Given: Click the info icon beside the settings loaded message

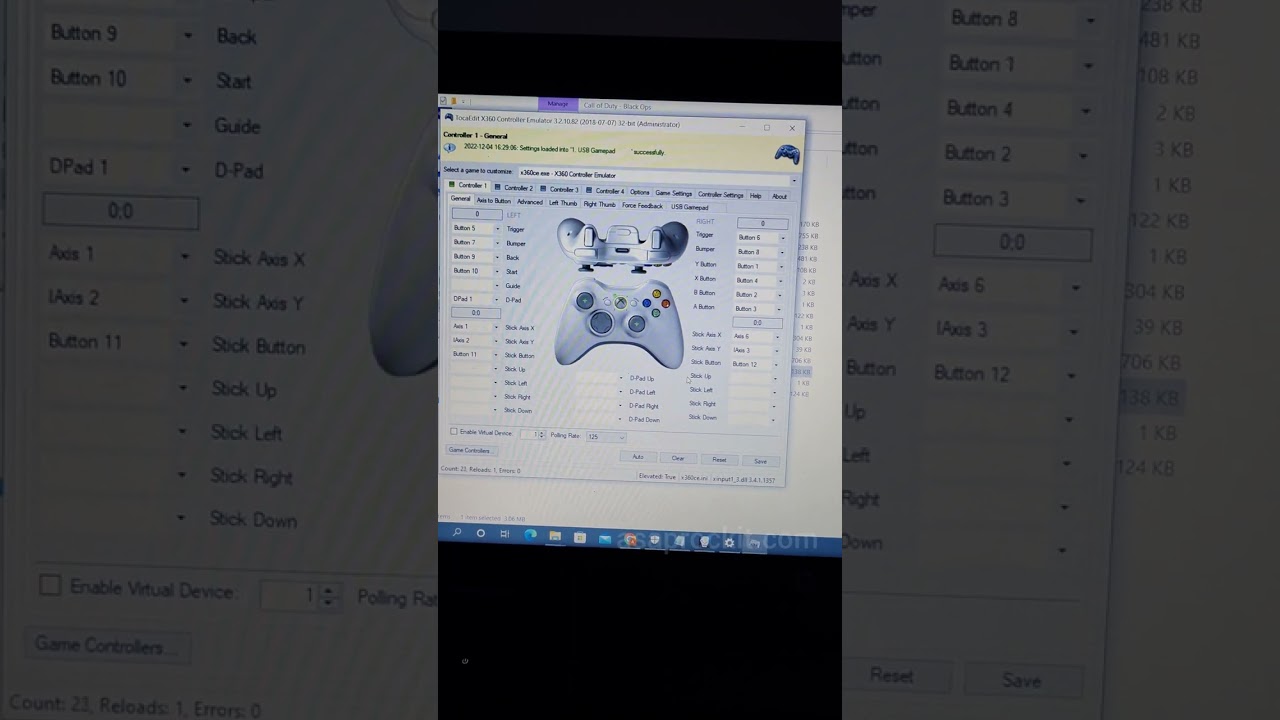Looking at the screenshot, I should pos(450,147).
